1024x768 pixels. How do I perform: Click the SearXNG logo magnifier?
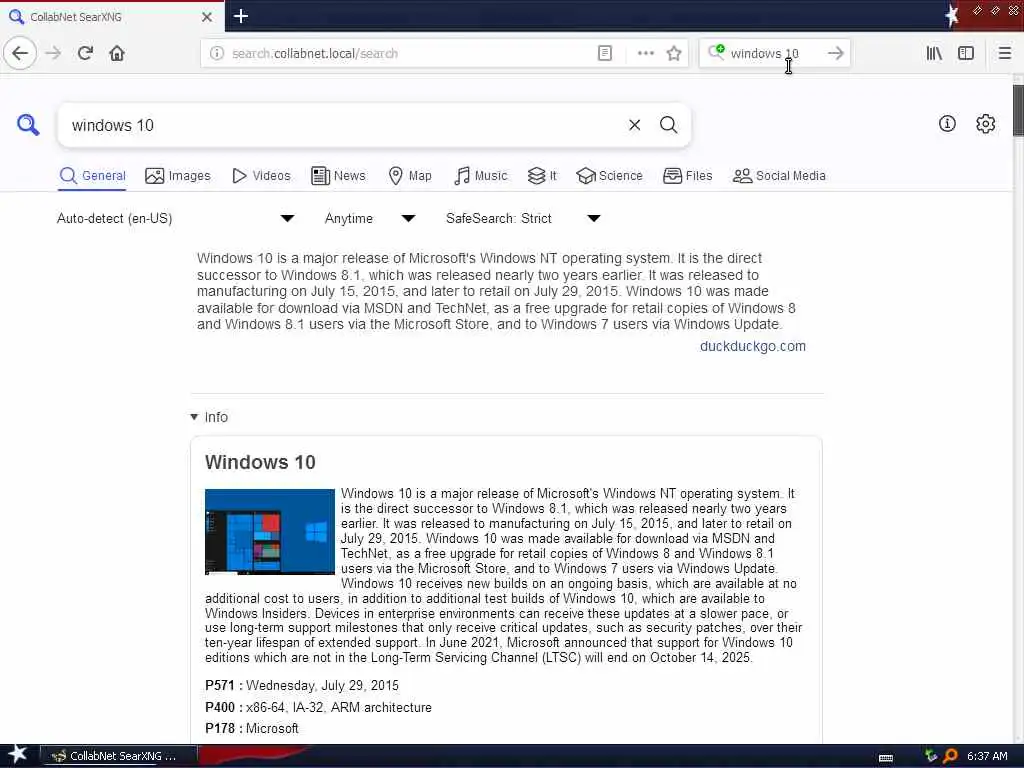[27, 125]
